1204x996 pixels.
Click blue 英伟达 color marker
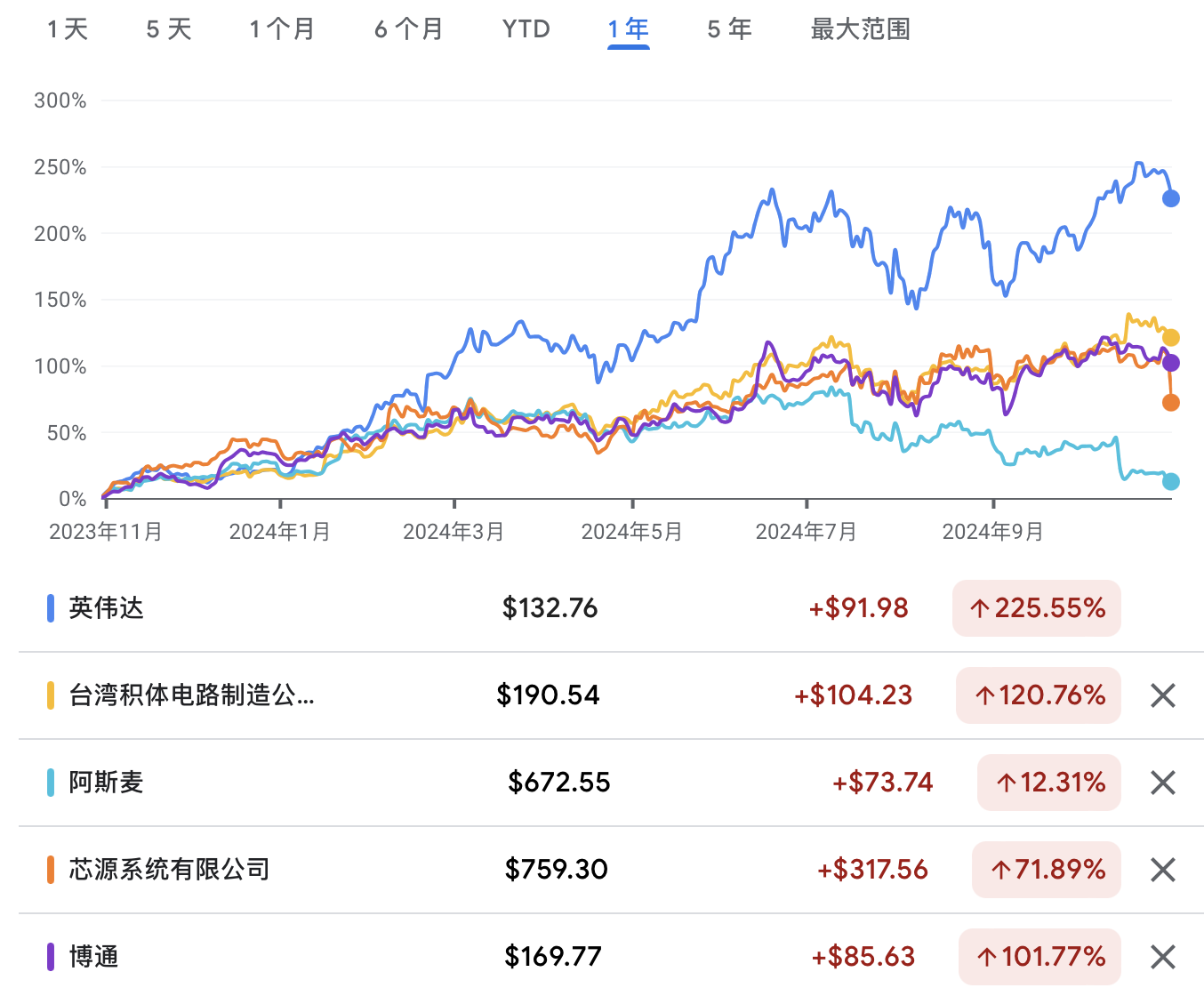51,608
